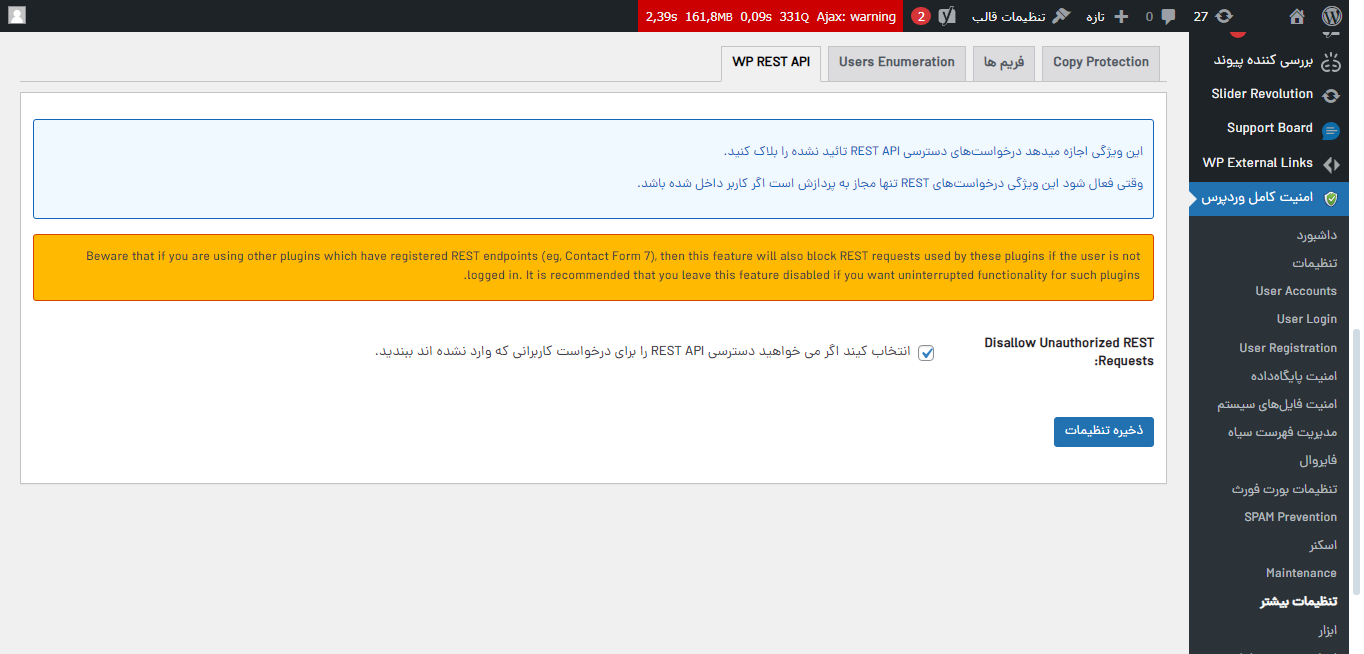Open Support Board sidebar menu
This screenshot has height=654, width=1364.
click(x=1269, y=129)
